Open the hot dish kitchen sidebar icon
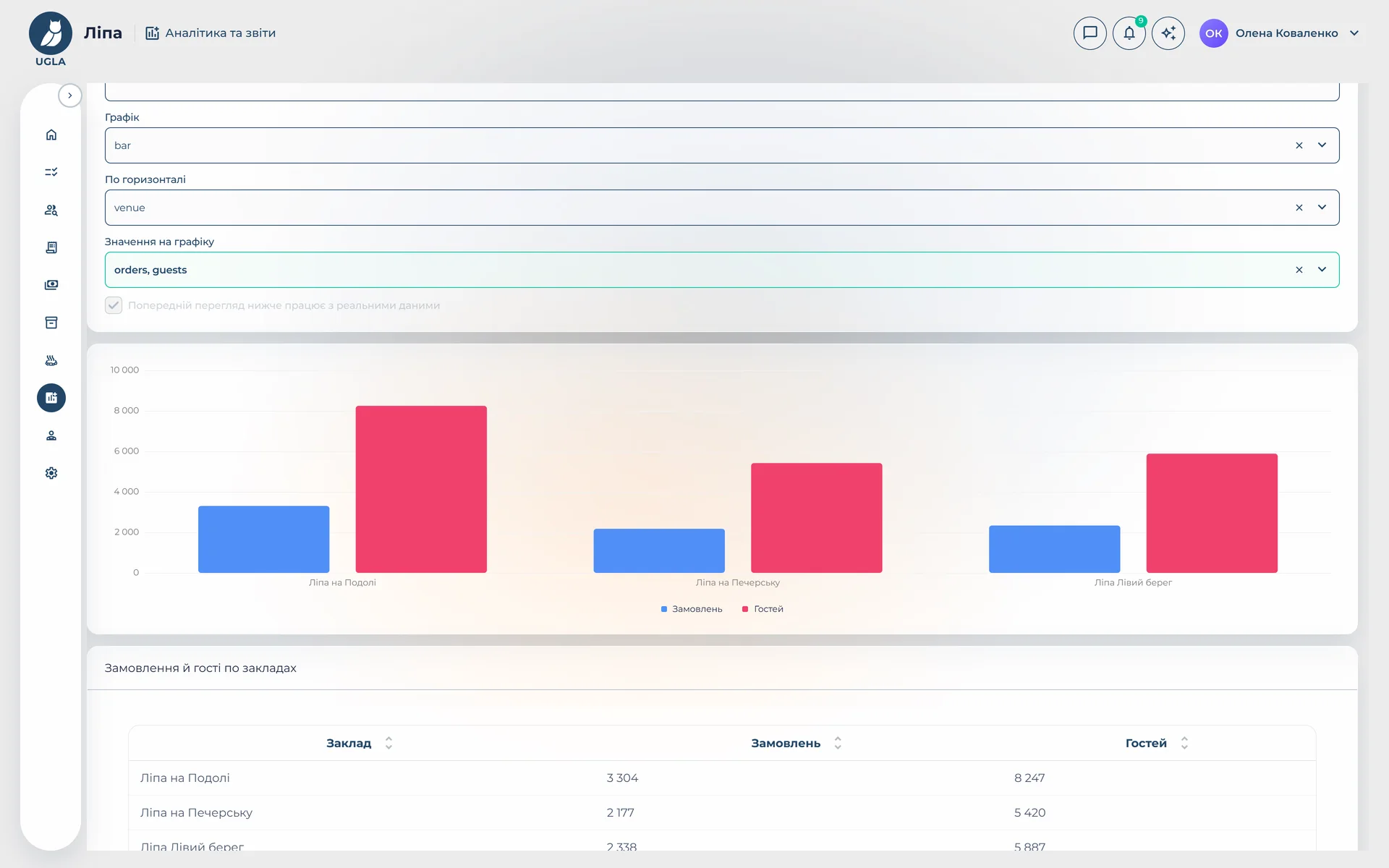 pos(51,360)
